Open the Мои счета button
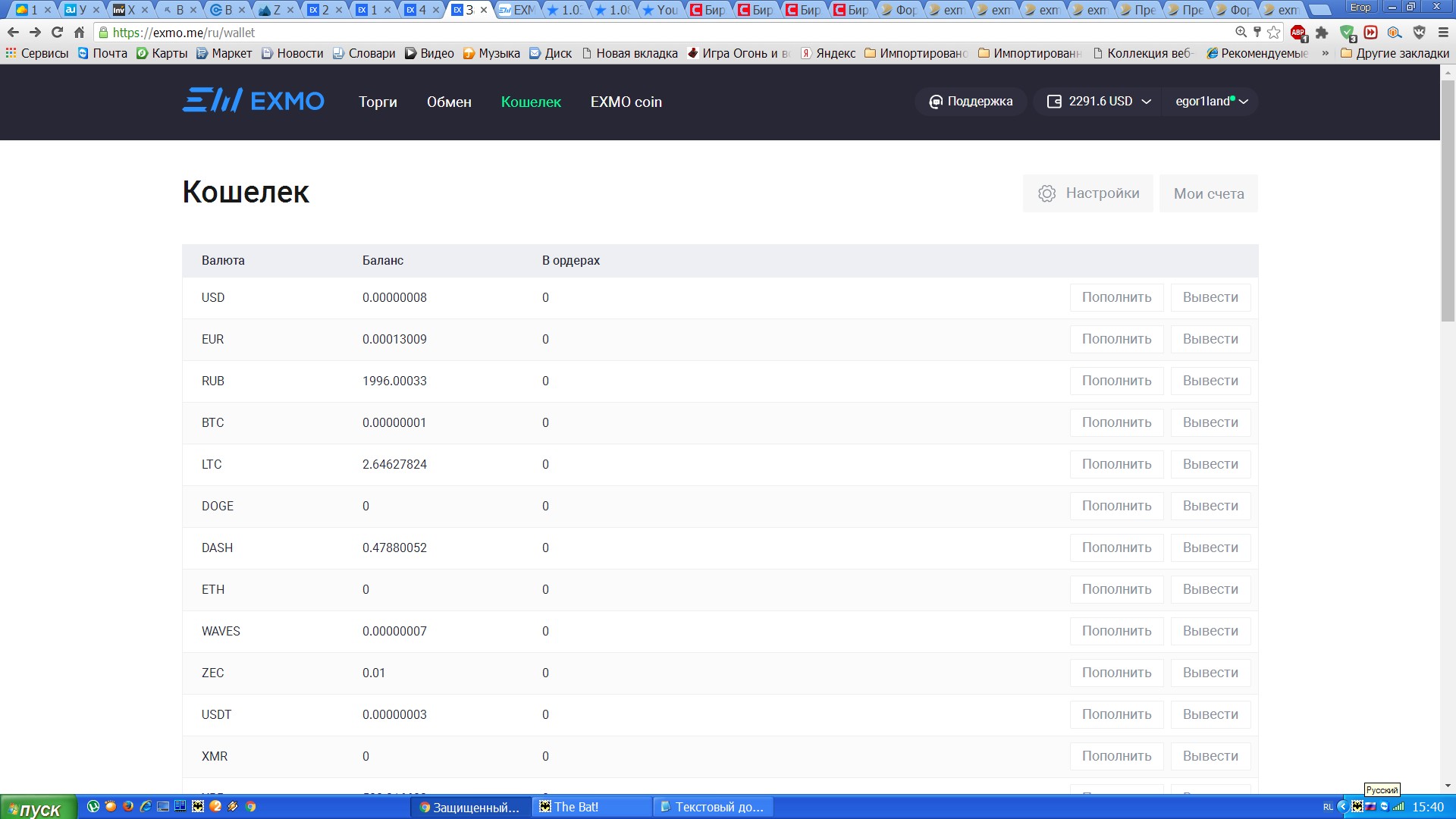The height and width of the screenshot is (819, 1456). click(1208, 193)
